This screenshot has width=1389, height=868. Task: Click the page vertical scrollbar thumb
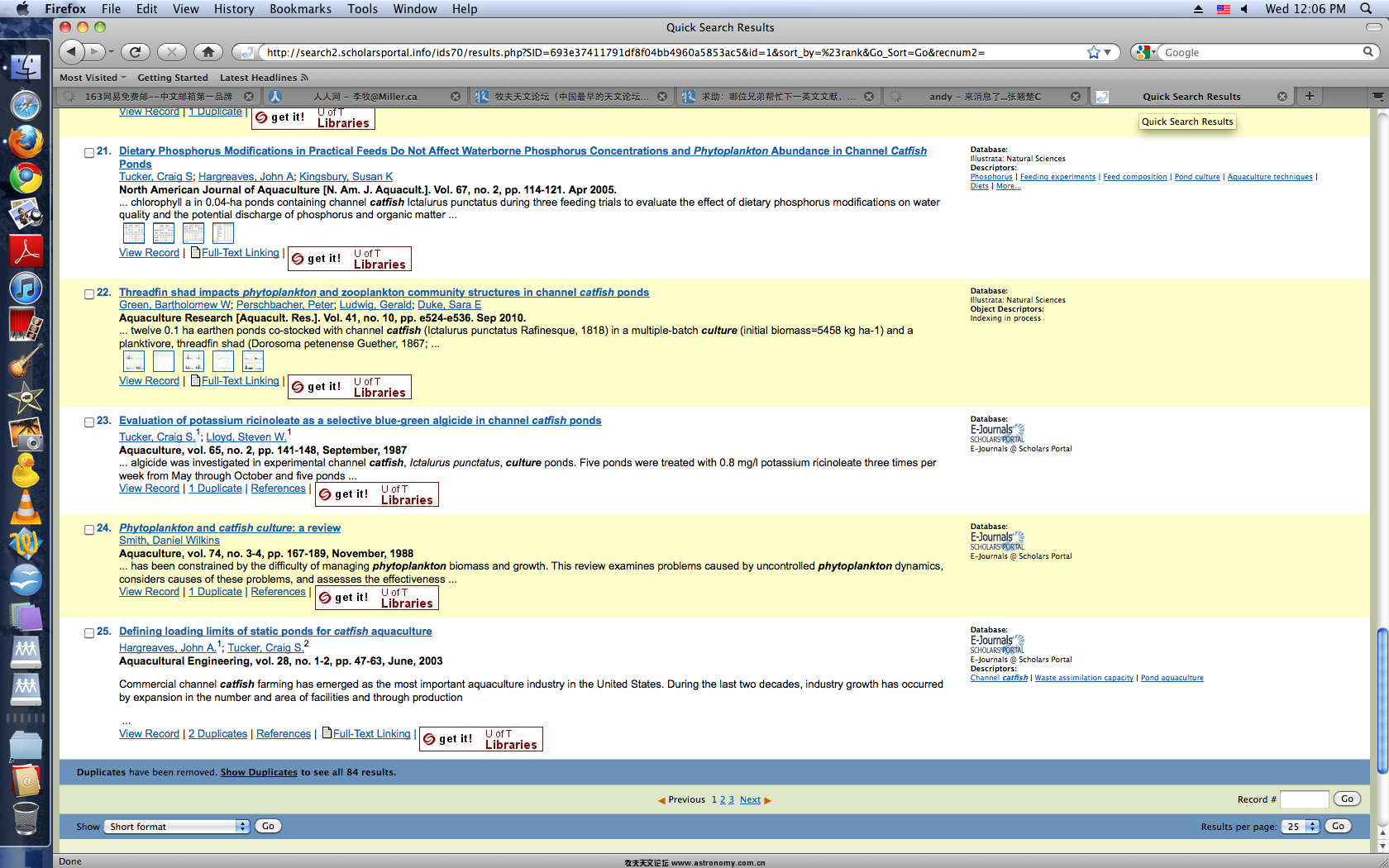pos(1382,701)
